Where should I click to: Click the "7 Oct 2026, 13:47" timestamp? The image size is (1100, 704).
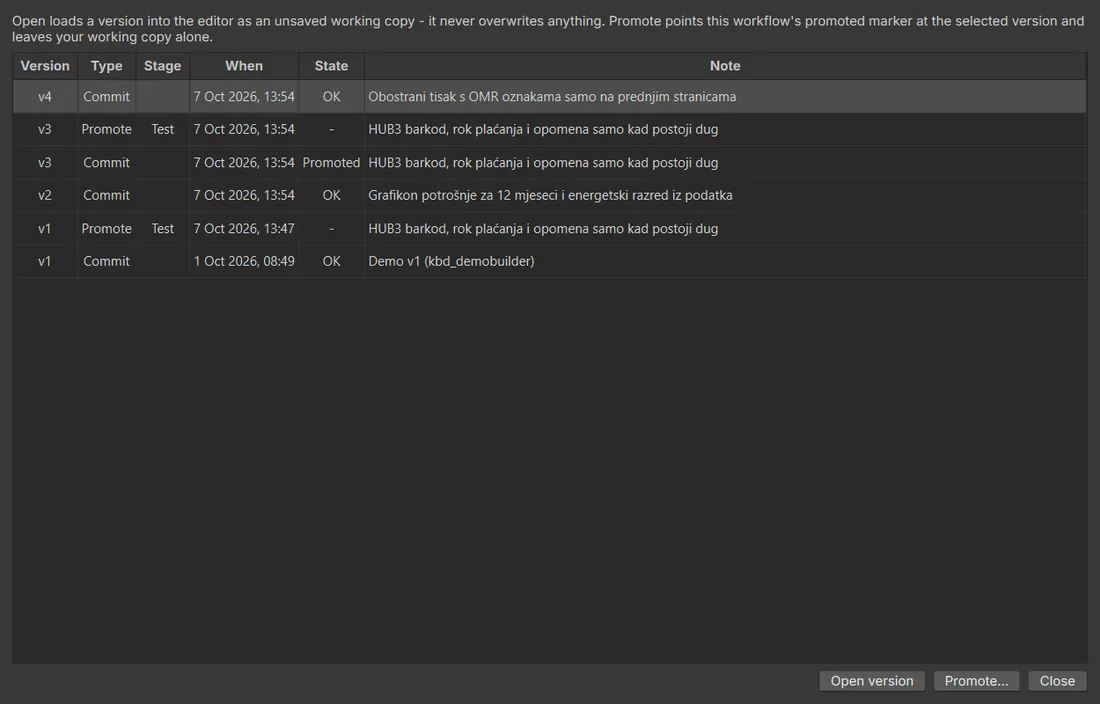click(244, 229)
